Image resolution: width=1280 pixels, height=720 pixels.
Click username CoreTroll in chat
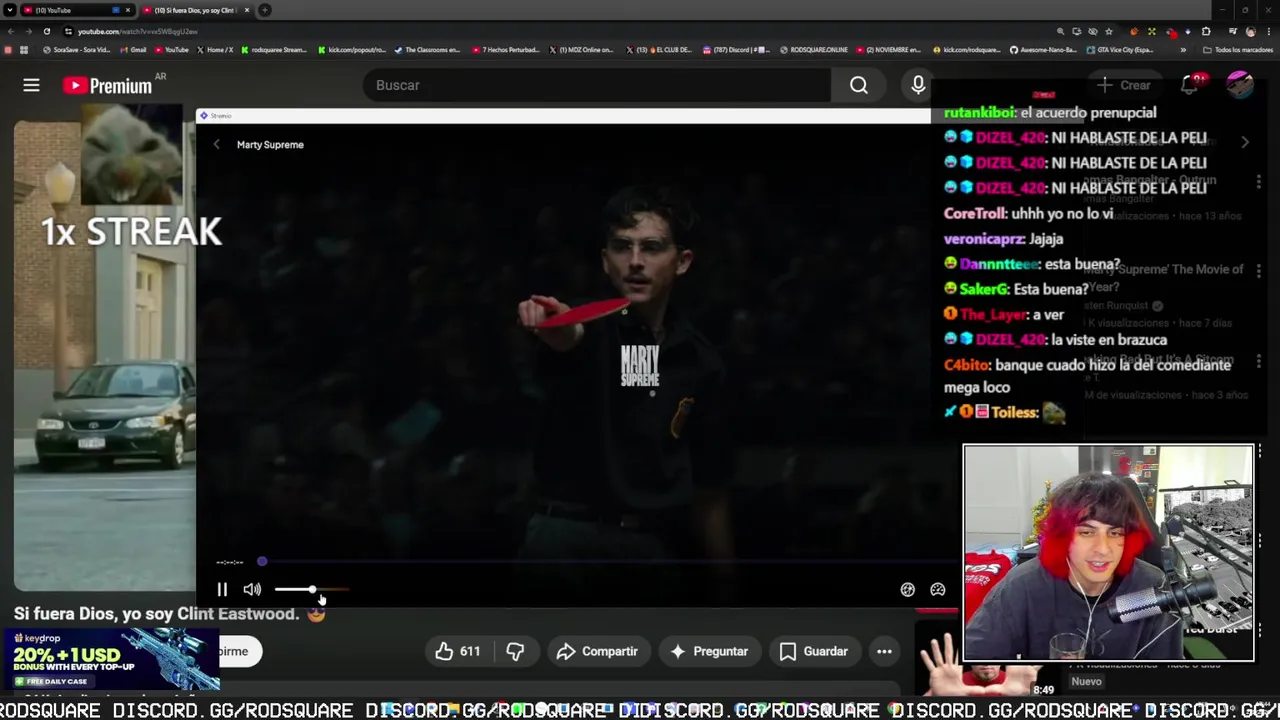pos(975,213)
